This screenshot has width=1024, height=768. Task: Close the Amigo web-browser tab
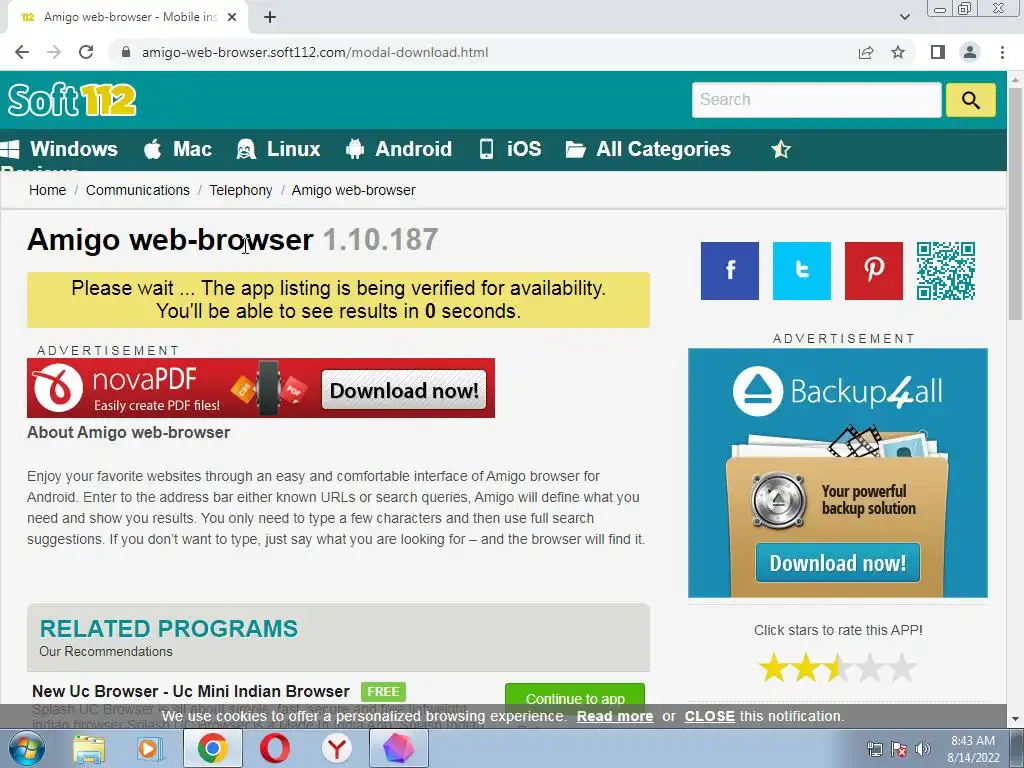[x=232, y=17]
